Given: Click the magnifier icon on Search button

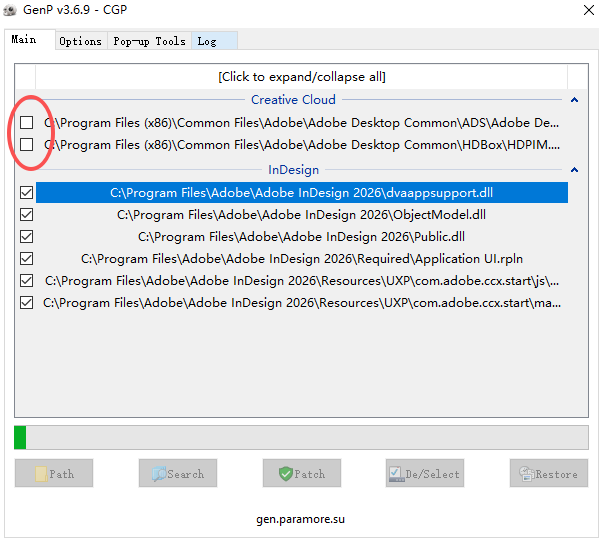Looking at the screenshot, I should 158,474.
